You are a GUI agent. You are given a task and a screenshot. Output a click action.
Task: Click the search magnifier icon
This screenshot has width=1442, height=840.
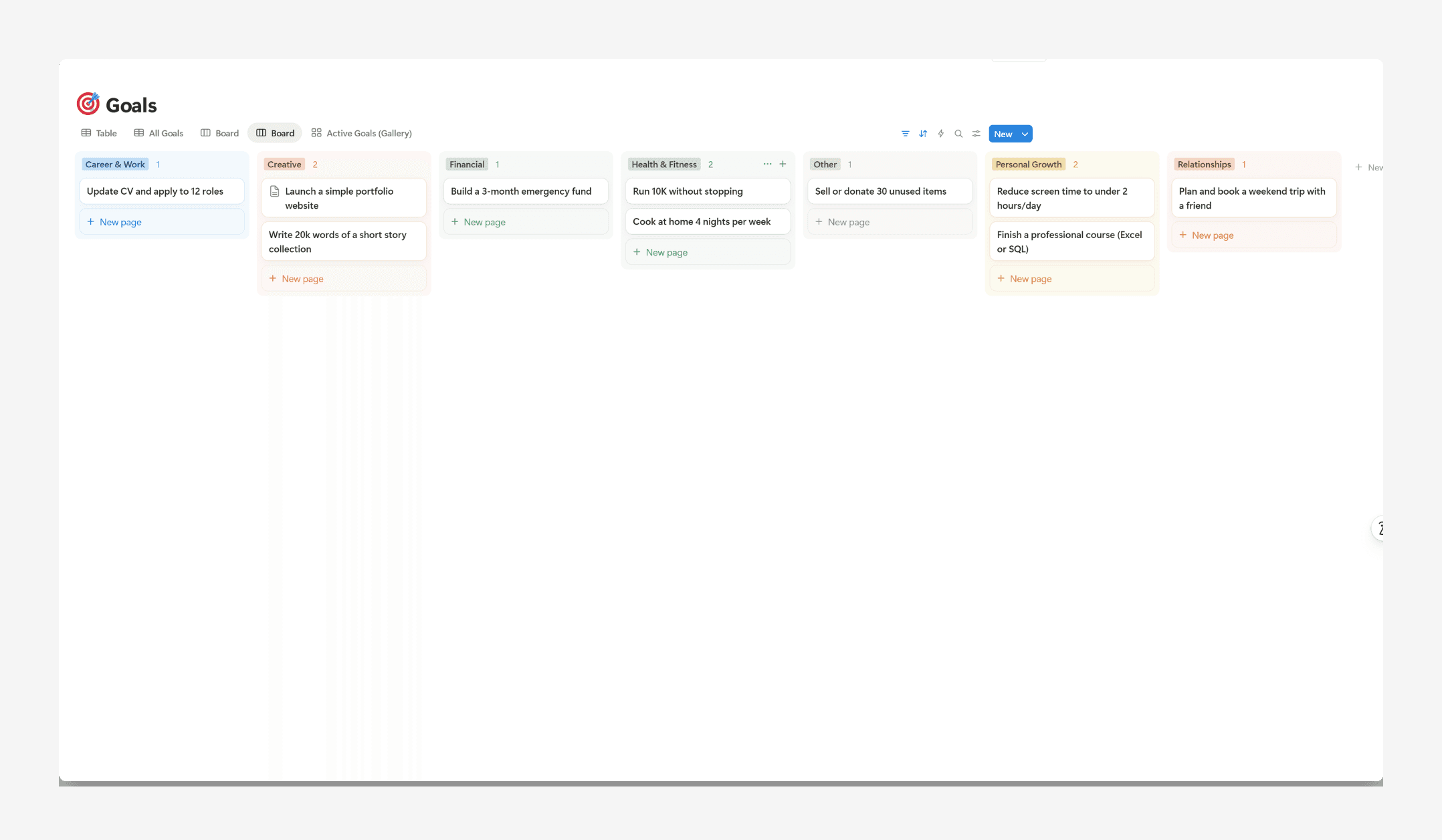tap(958, 134)
